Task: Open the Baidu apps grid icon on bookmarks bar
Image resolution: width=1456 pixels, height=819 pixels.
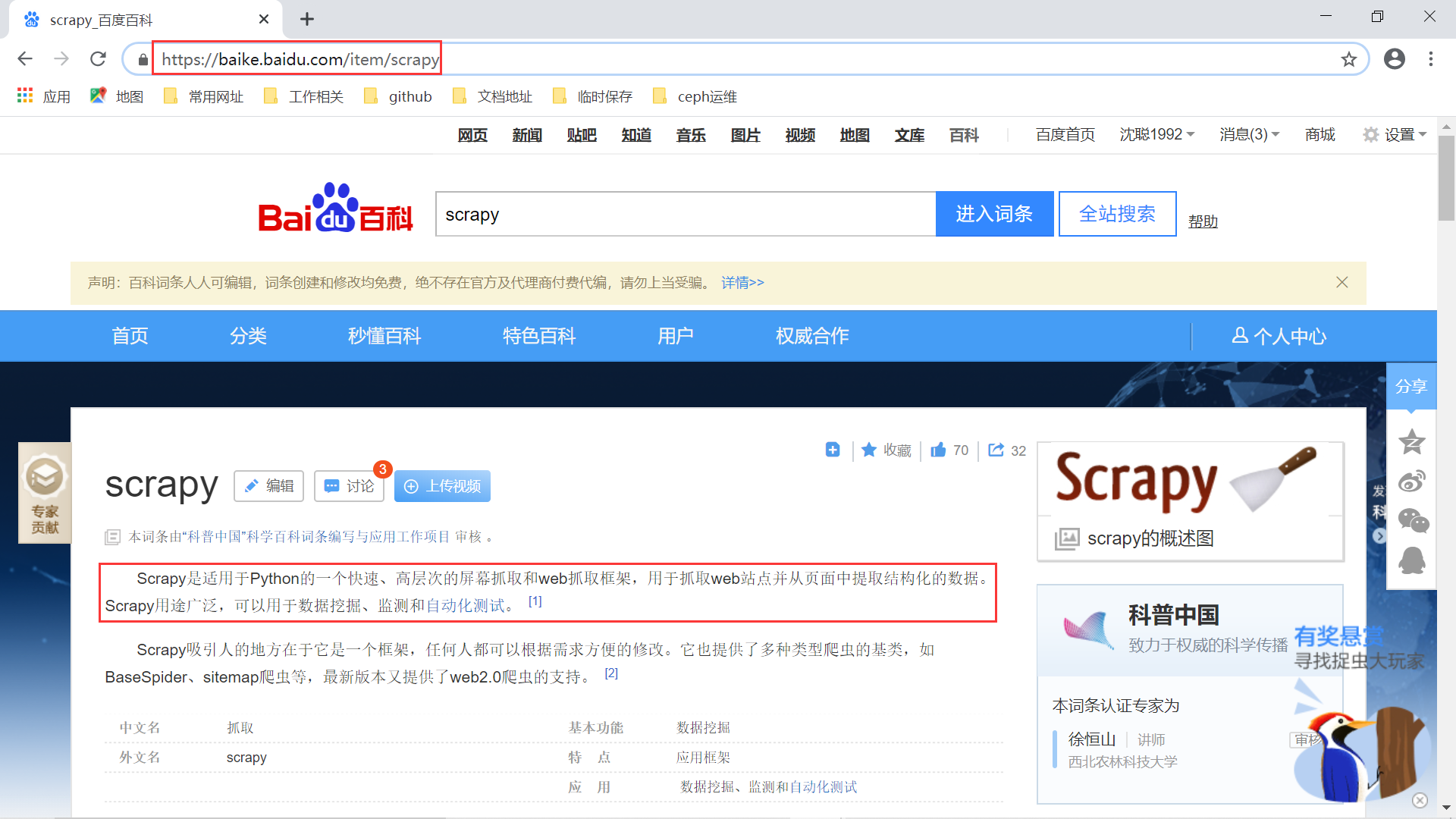Action: (24, 96)
